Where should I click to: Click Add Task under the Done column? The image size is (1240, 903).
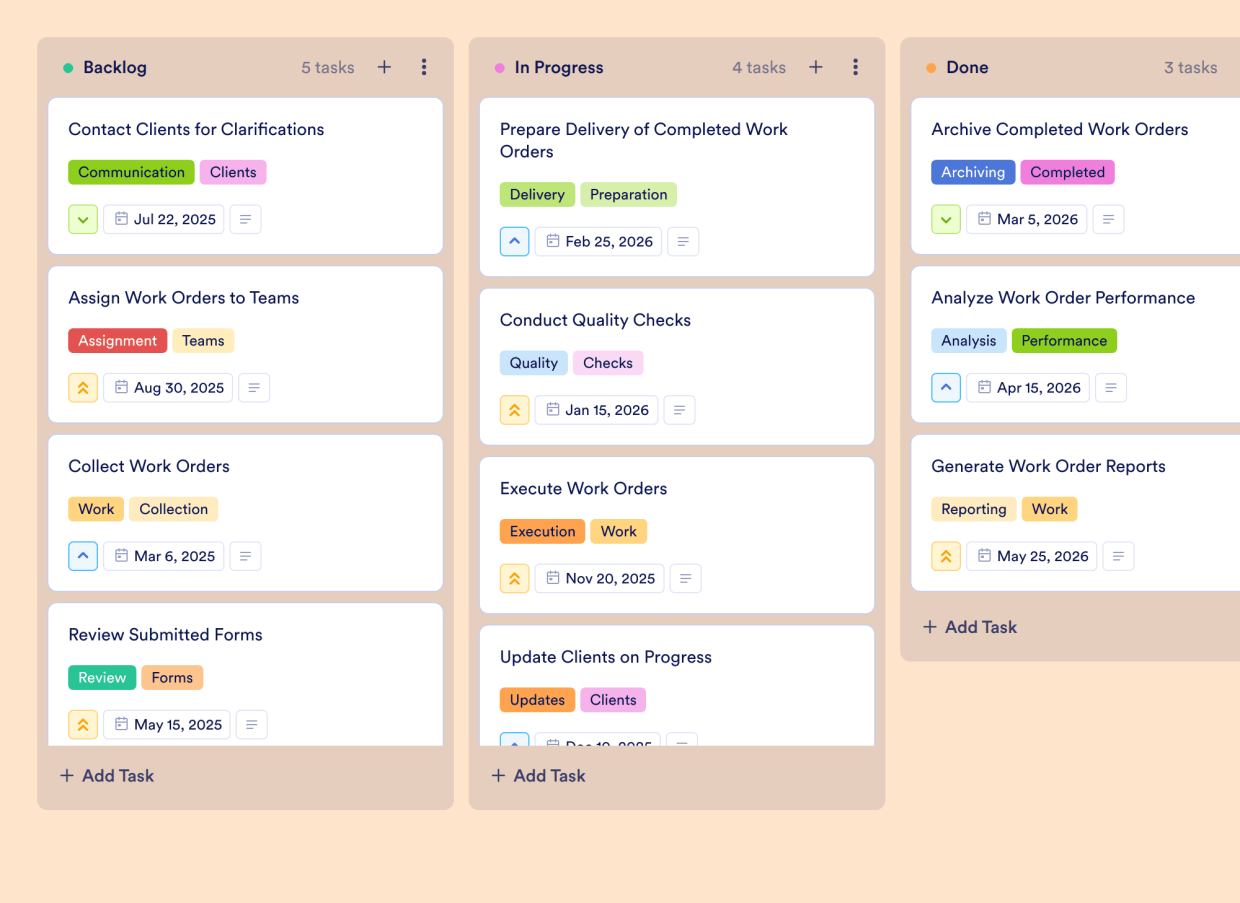tap(970, 627)
